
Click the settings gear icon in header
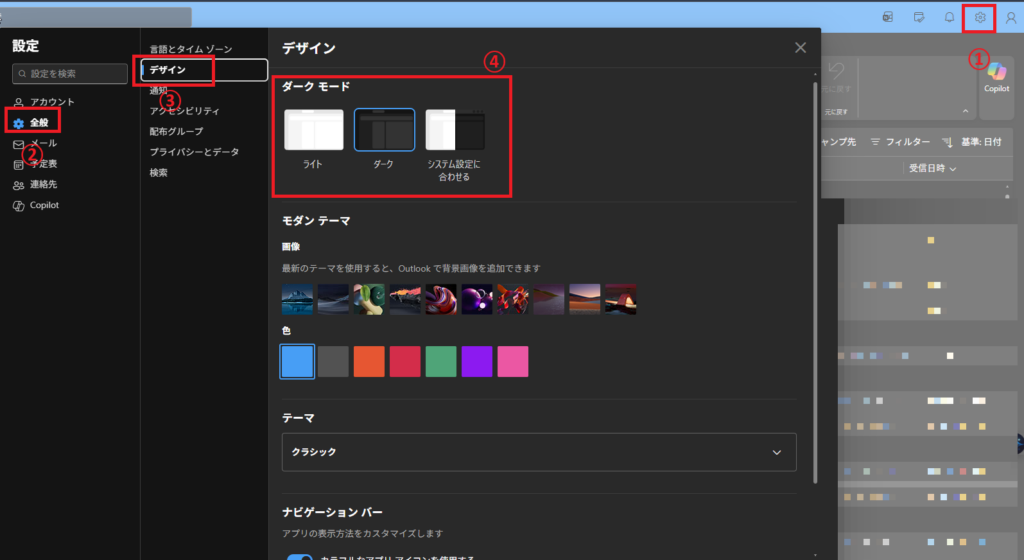click(x=980, y=17)
